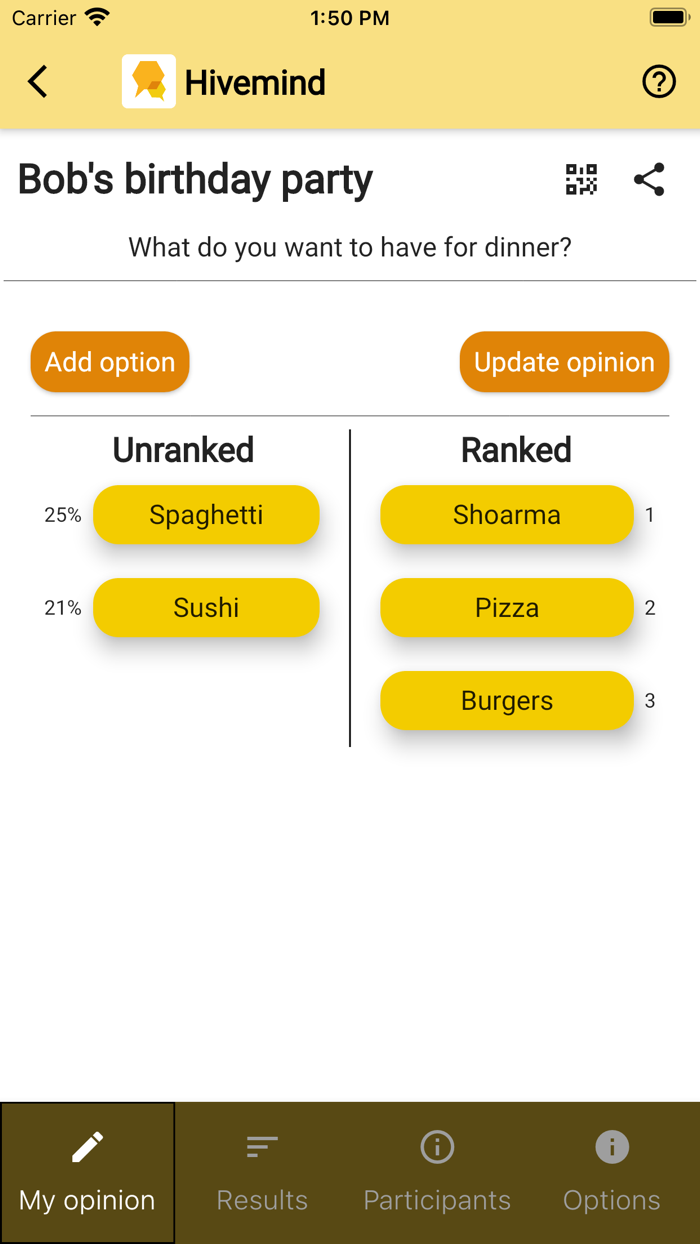
Task: Tap the Options info icon
Action: point(612,1147)
